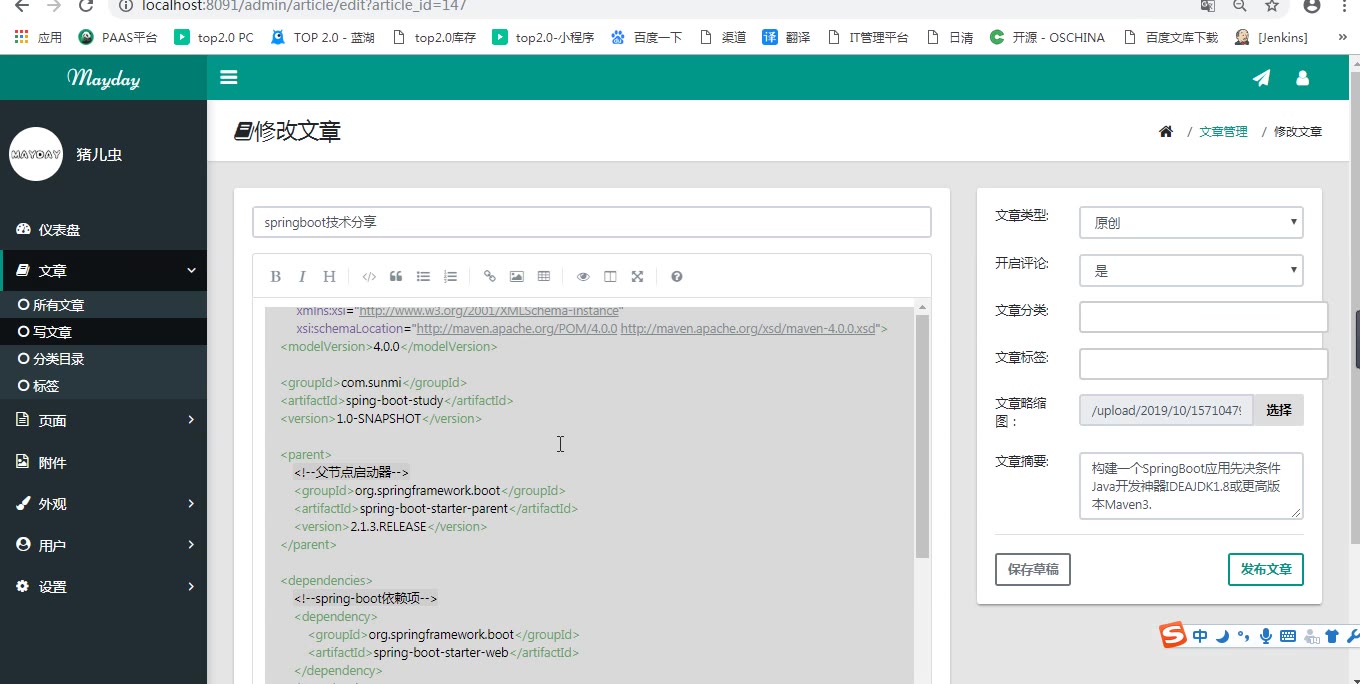
Task: Click browser reload button
Action: pyautogui.click(x=87, y=6)
